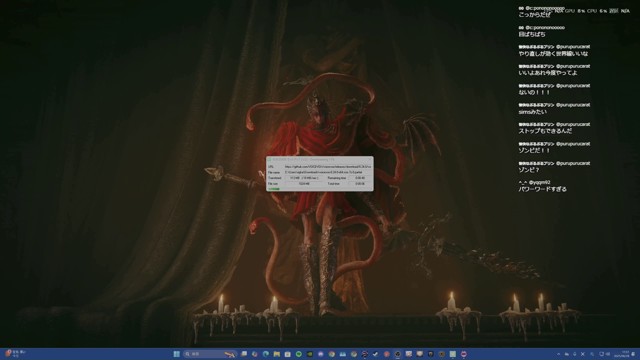Open the green Spotify-like taskbar icon
The height and width of the screenshot is (360, 640).
[298, 354]
